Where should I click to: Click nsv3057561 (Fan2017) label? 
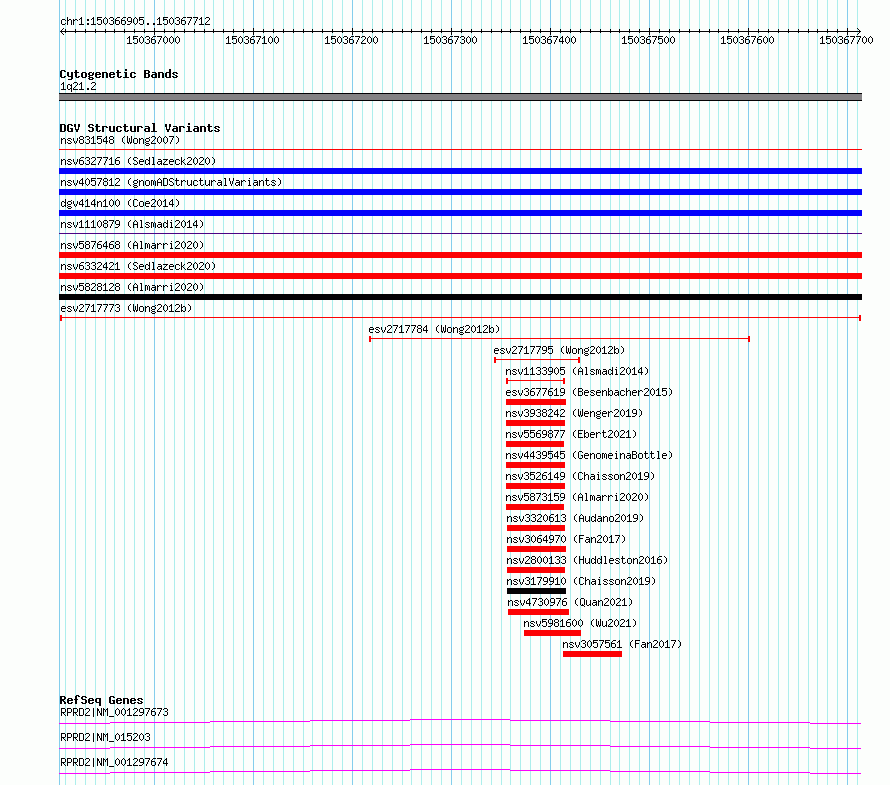[x=622, y=644]
